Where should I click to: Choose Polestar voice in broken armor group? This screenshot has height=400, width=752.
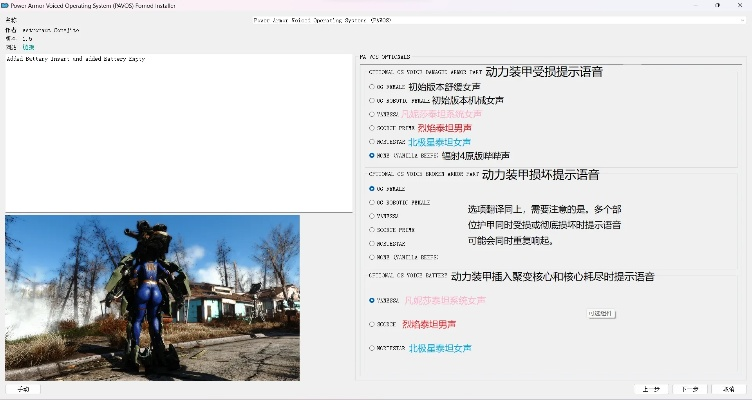[x=372, y=244]
